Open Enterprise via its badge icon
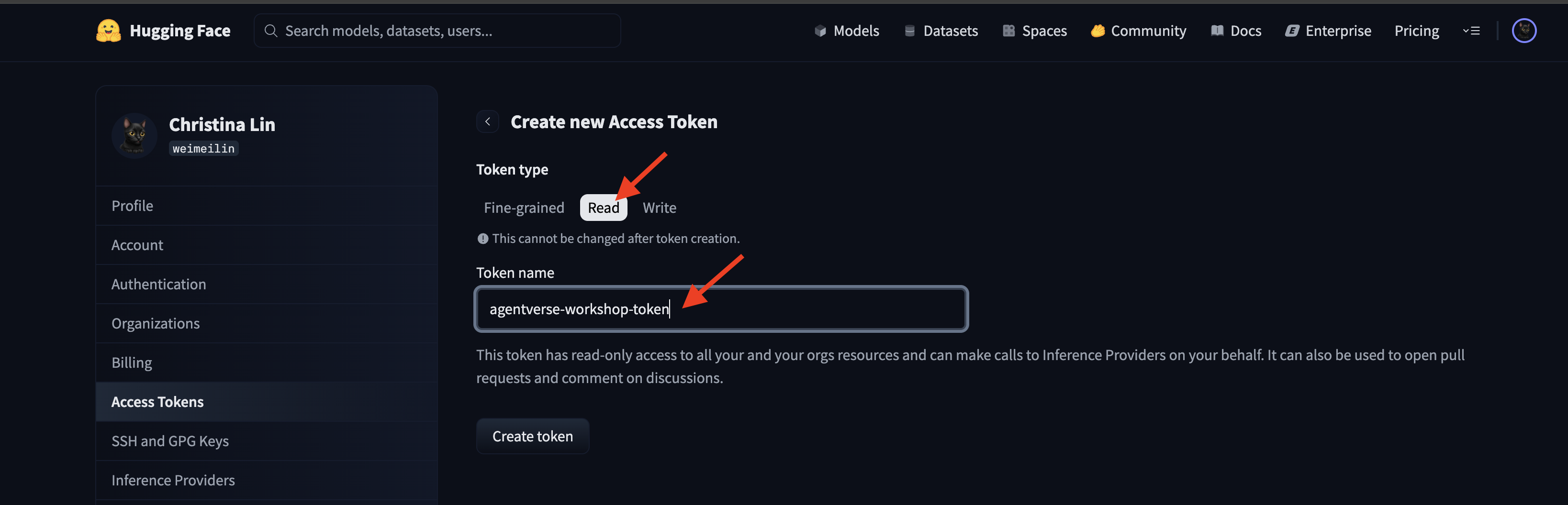 (x=1292, y=31)
